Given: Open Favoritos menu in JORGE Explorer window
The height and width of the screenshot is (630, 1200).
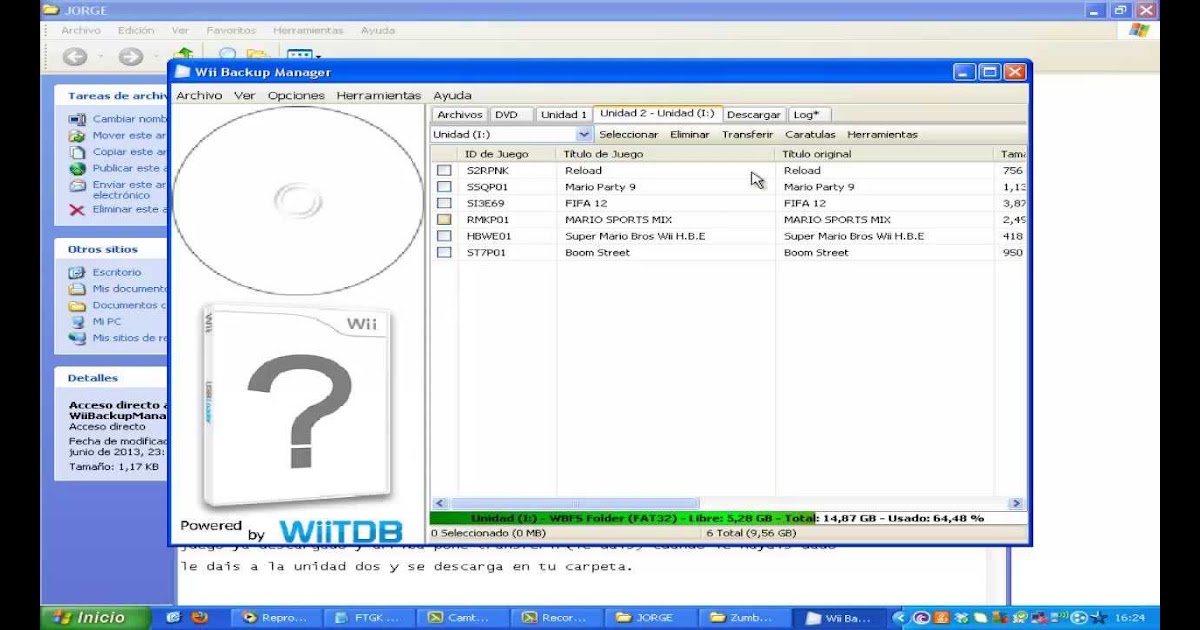Looking at the screenshot, I should (x=231, y=31).
